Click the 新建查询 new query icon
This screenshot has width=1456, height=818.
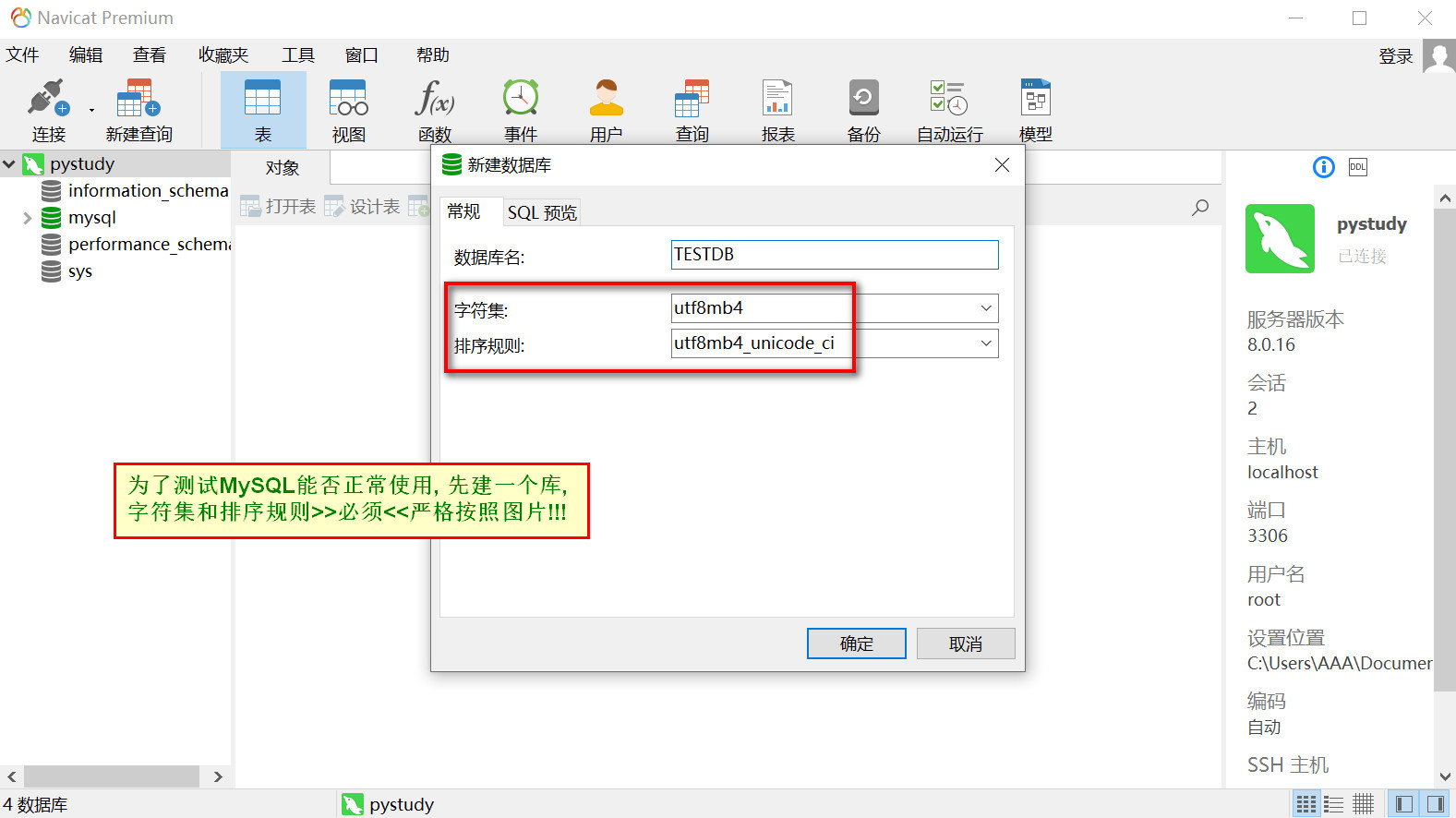pyautogui.click(x=138, y=110)
